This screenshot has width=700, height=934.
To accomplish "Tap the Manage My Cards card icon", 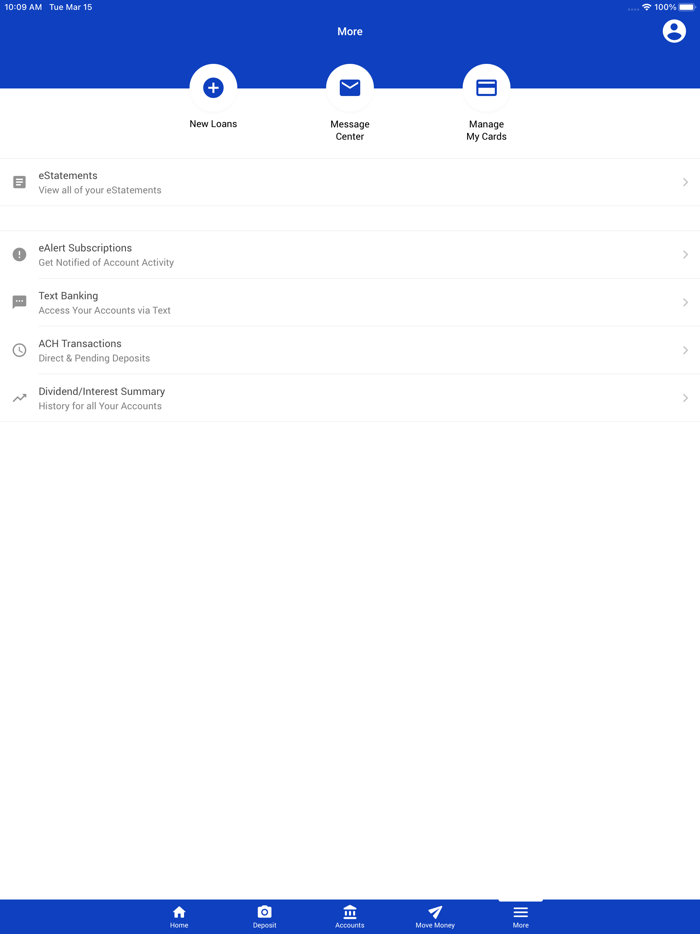I will point(486,88).
